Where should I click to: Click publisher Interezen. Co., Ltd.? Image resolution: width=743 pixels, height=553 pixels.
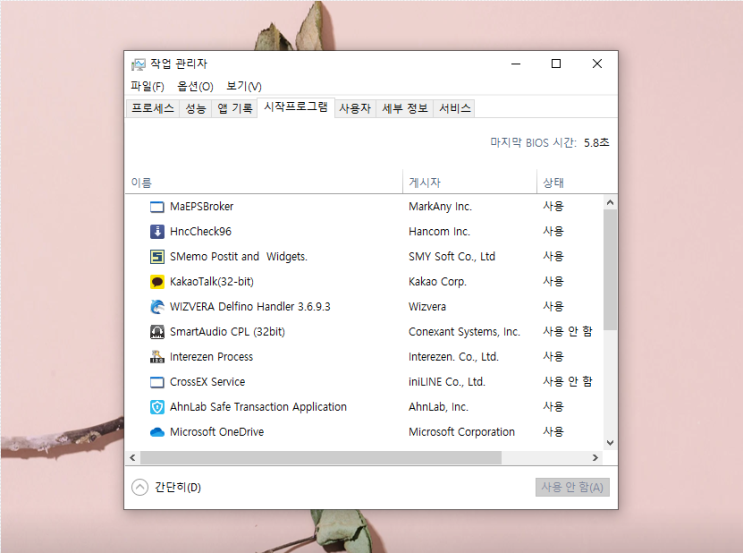click(453, 357)
